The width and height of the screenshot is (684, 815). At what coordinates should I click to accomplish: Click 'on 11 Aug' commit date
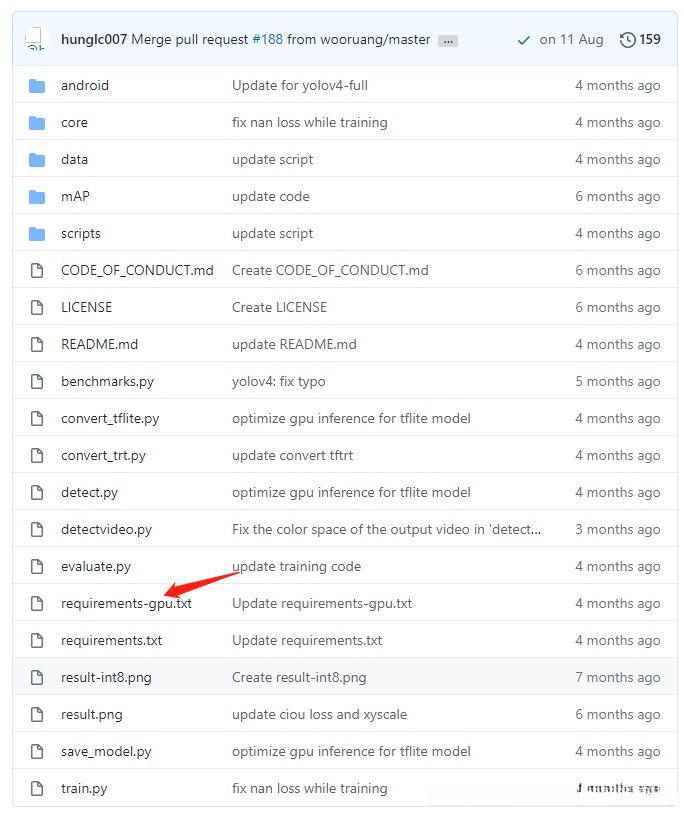coord(571,40)
